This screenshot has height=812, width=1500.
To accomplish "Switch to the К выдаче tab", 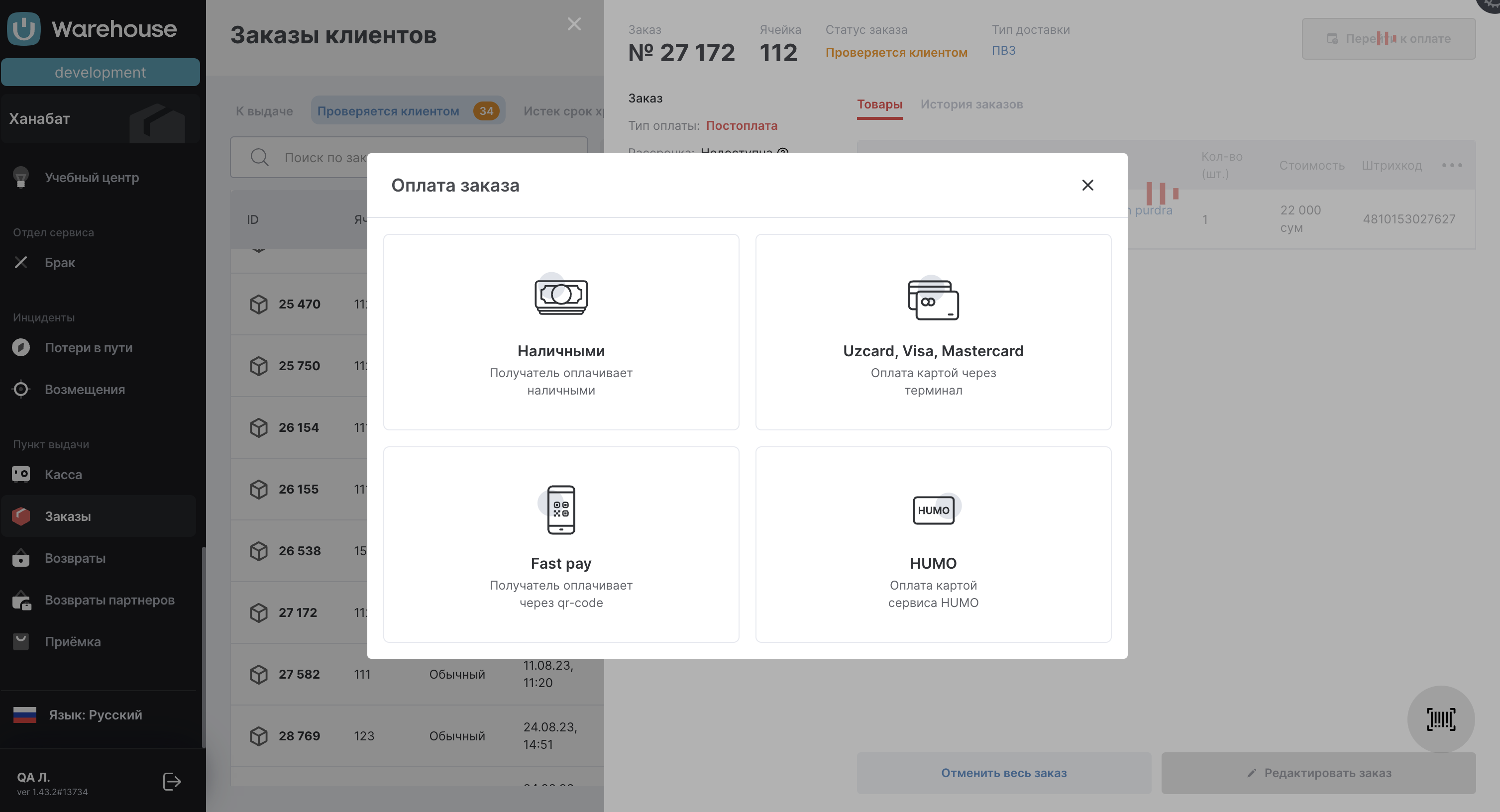I will (264, 110).
